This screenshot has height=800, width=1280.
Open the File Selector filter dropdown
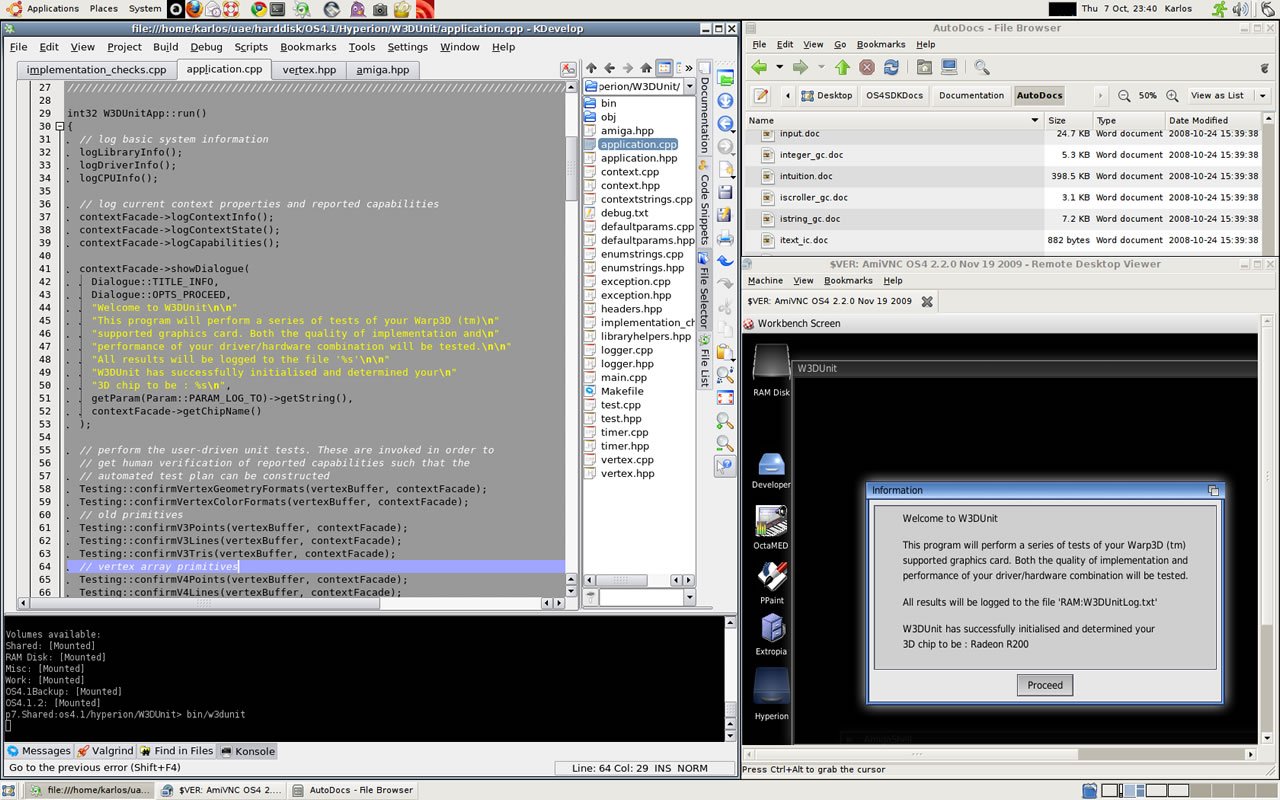689,597
